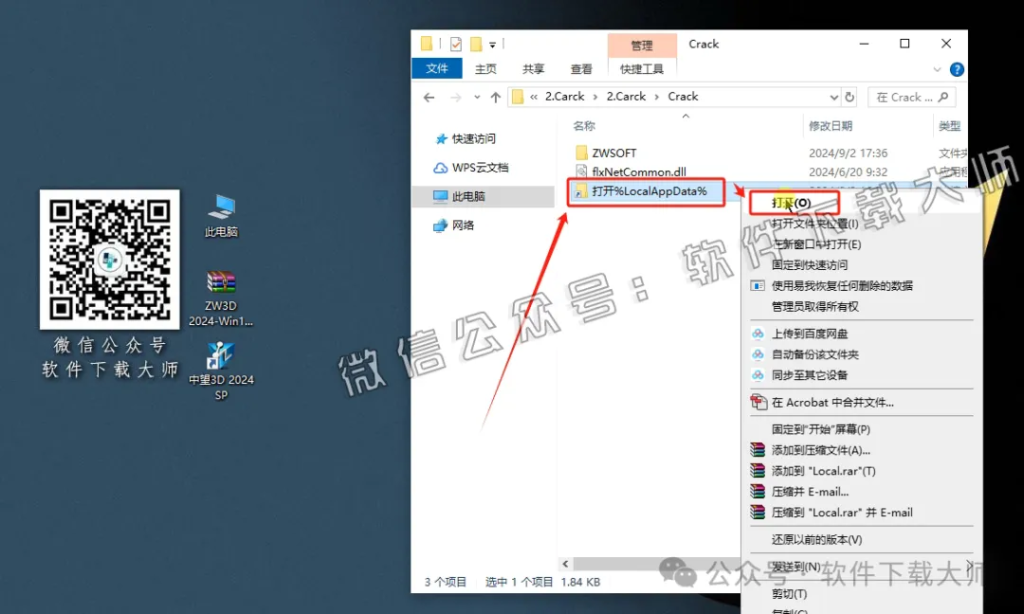The height and width of the screenshot is (614, 1024).
Task: Click the 名称 column sort chevron
Action: 686,115
